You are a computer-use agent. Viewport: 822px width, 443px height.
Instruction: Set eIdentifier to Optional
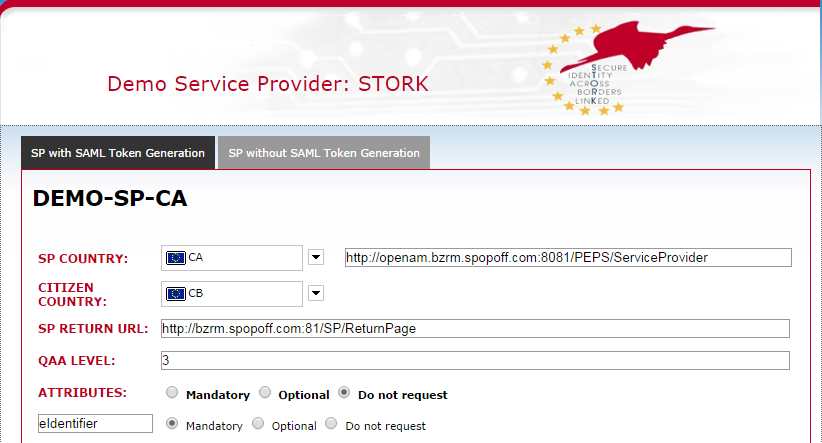point(258,424)
